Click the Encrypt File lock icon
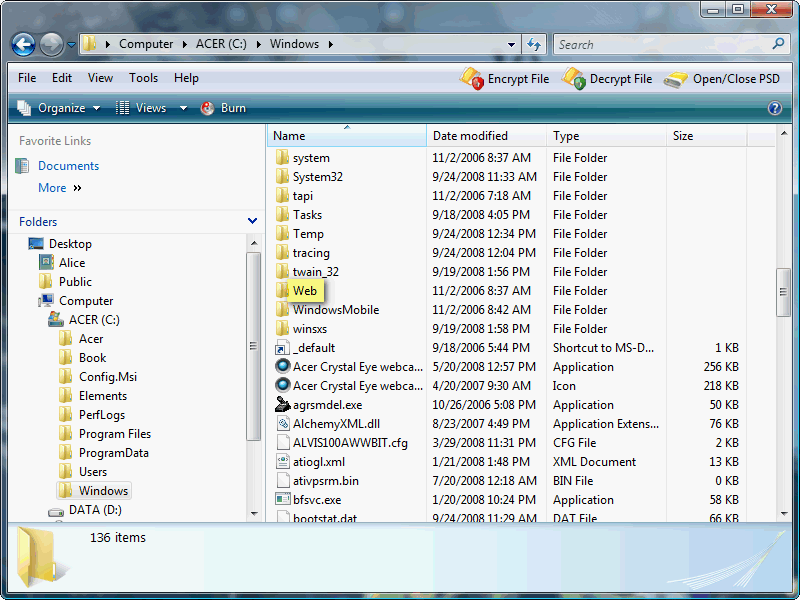800x600 pixels. [x=471, y=79]
